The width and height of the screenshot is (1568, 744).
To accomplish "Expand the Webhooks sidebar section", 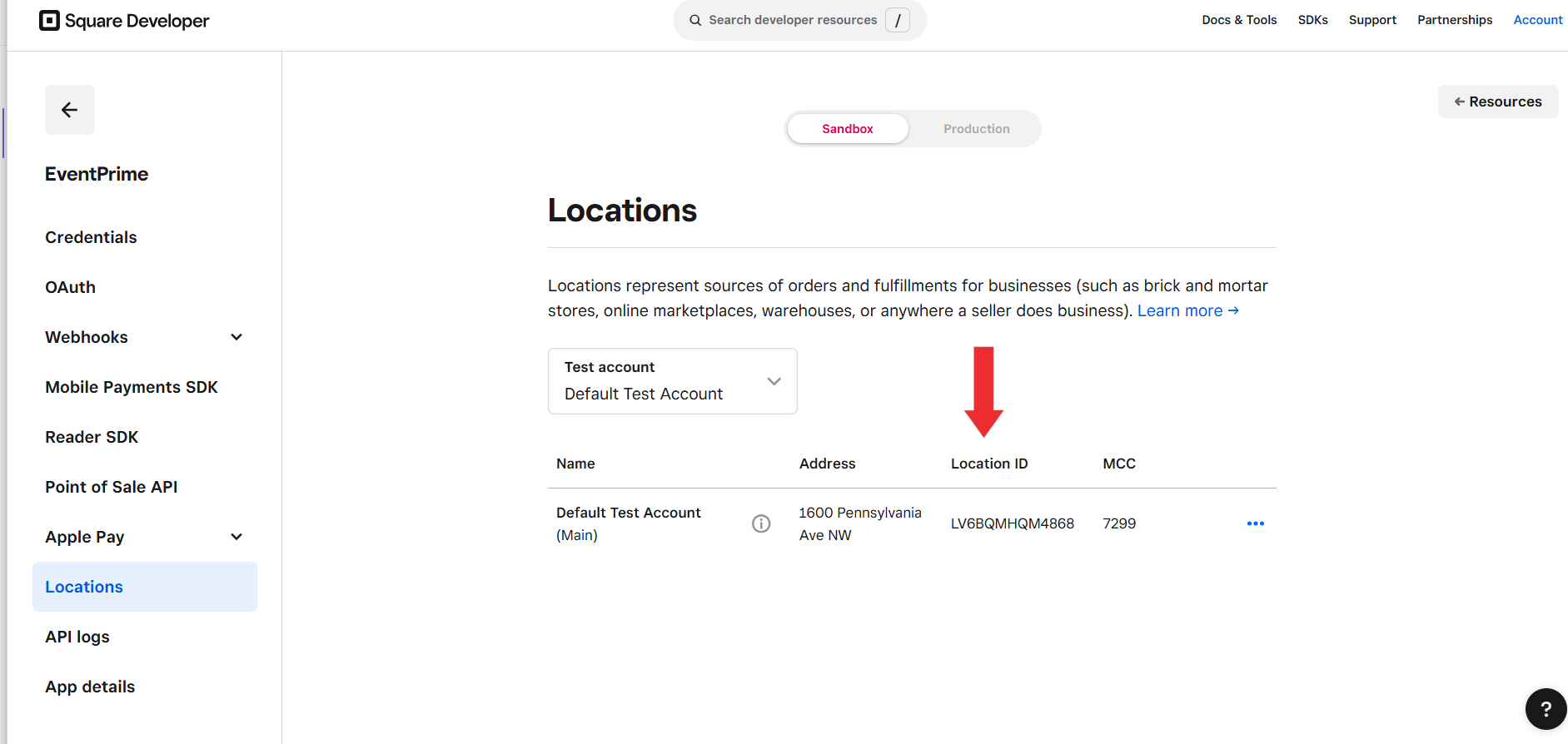I will click(236, 337).
